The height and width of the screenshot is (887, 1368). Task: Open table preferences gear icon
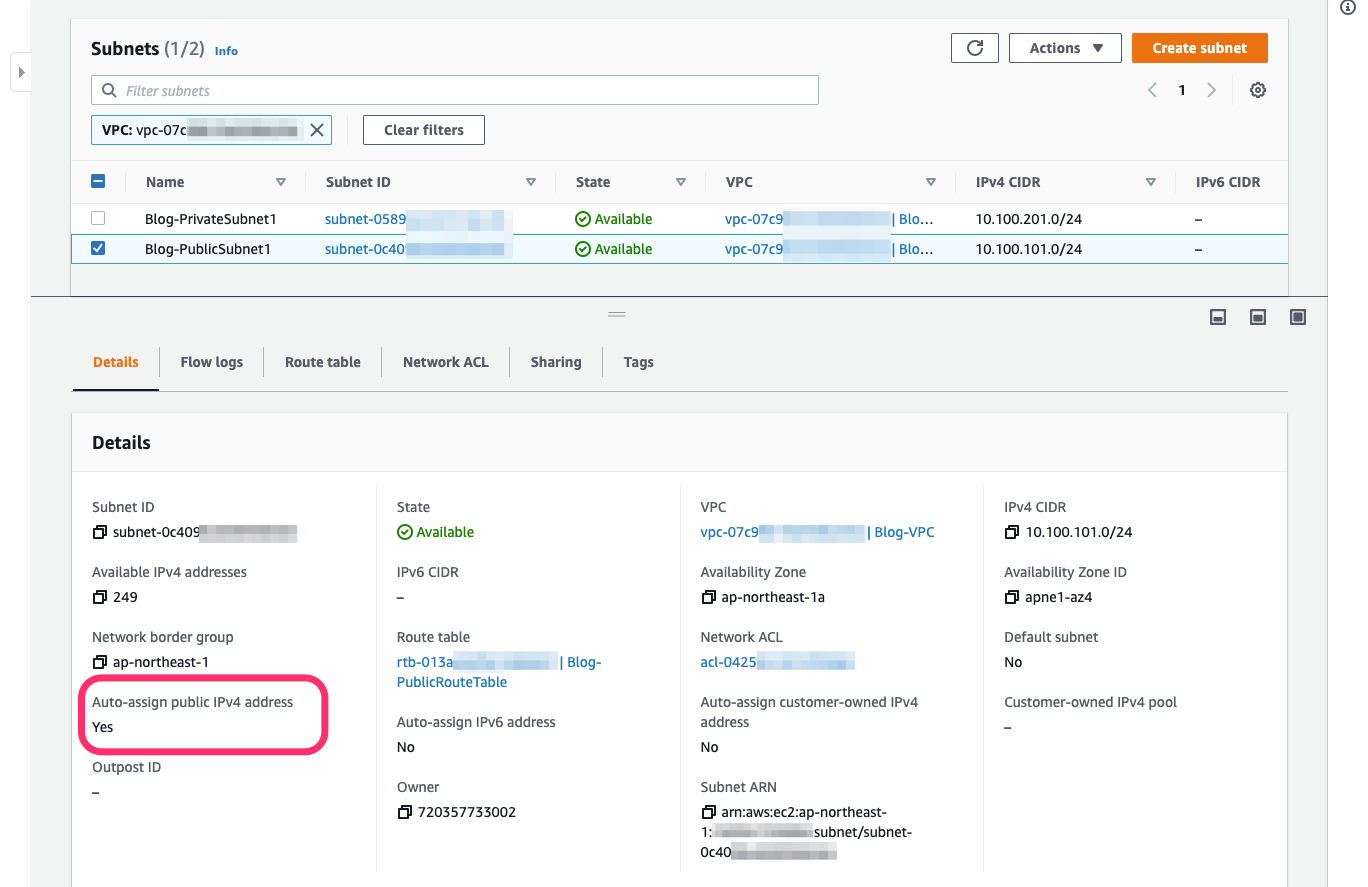pos(1258,90)
